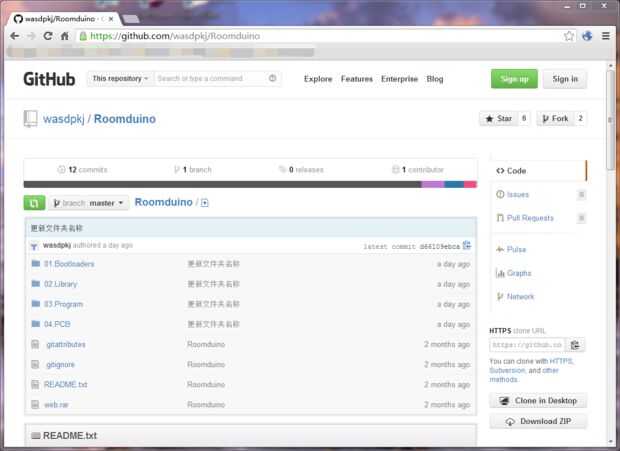The height and width of the screenshot is (451, 620).
Task: Open the browser home page icon
Action: pyautogui.click(x=64, y=36)
